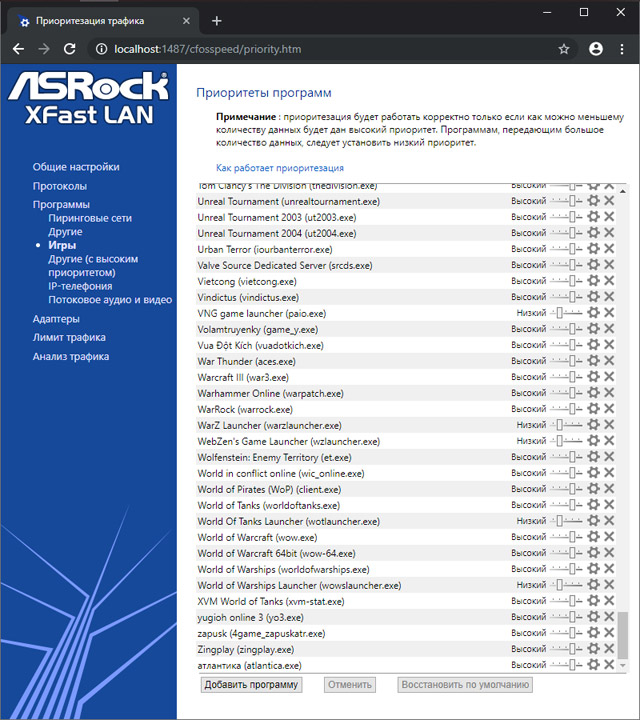Adjust priority slider for Zingplay
640x720 pixels.
pos(567,649)
